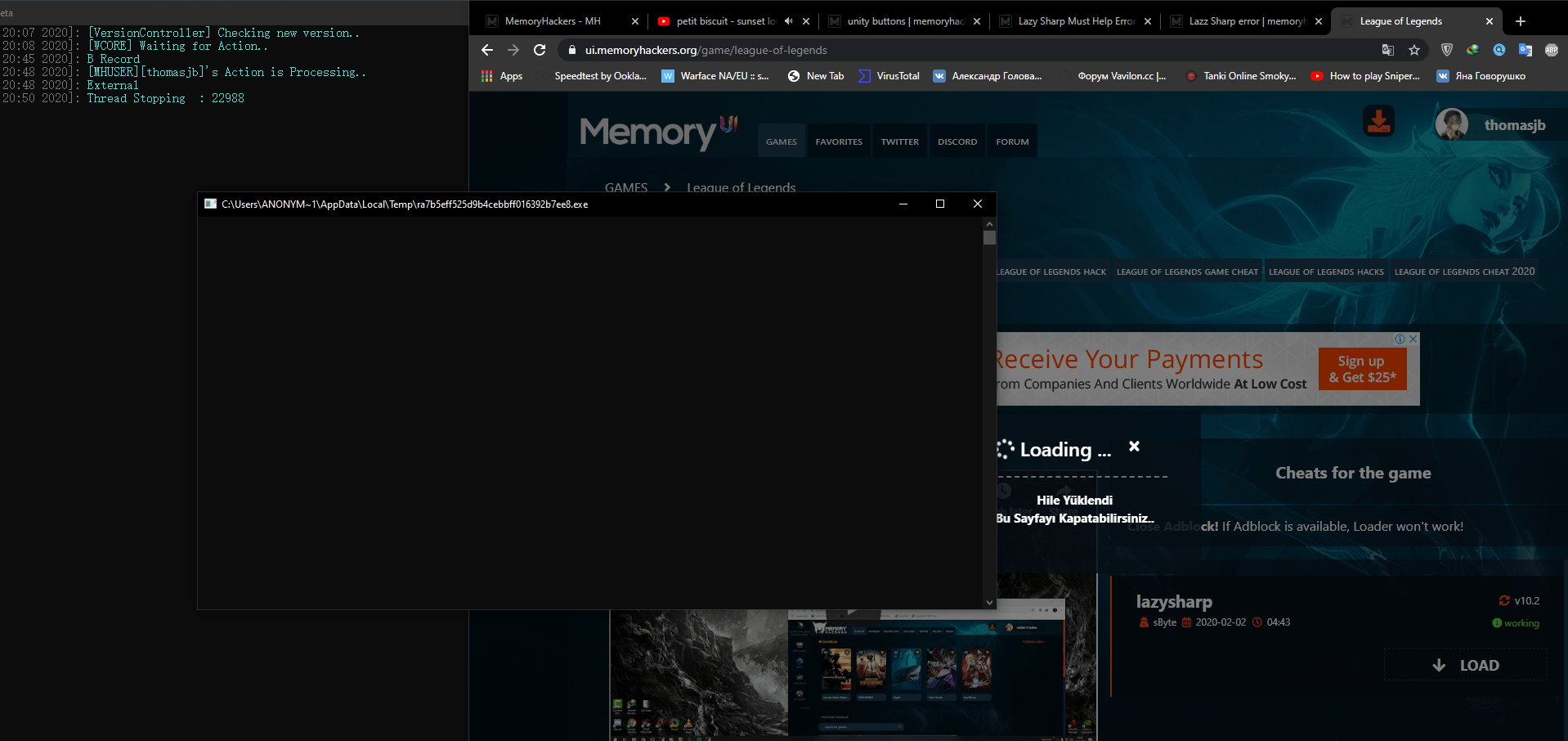Click the GAMES breadcrumb link
1568x741 pixels.
pos(626,187)
